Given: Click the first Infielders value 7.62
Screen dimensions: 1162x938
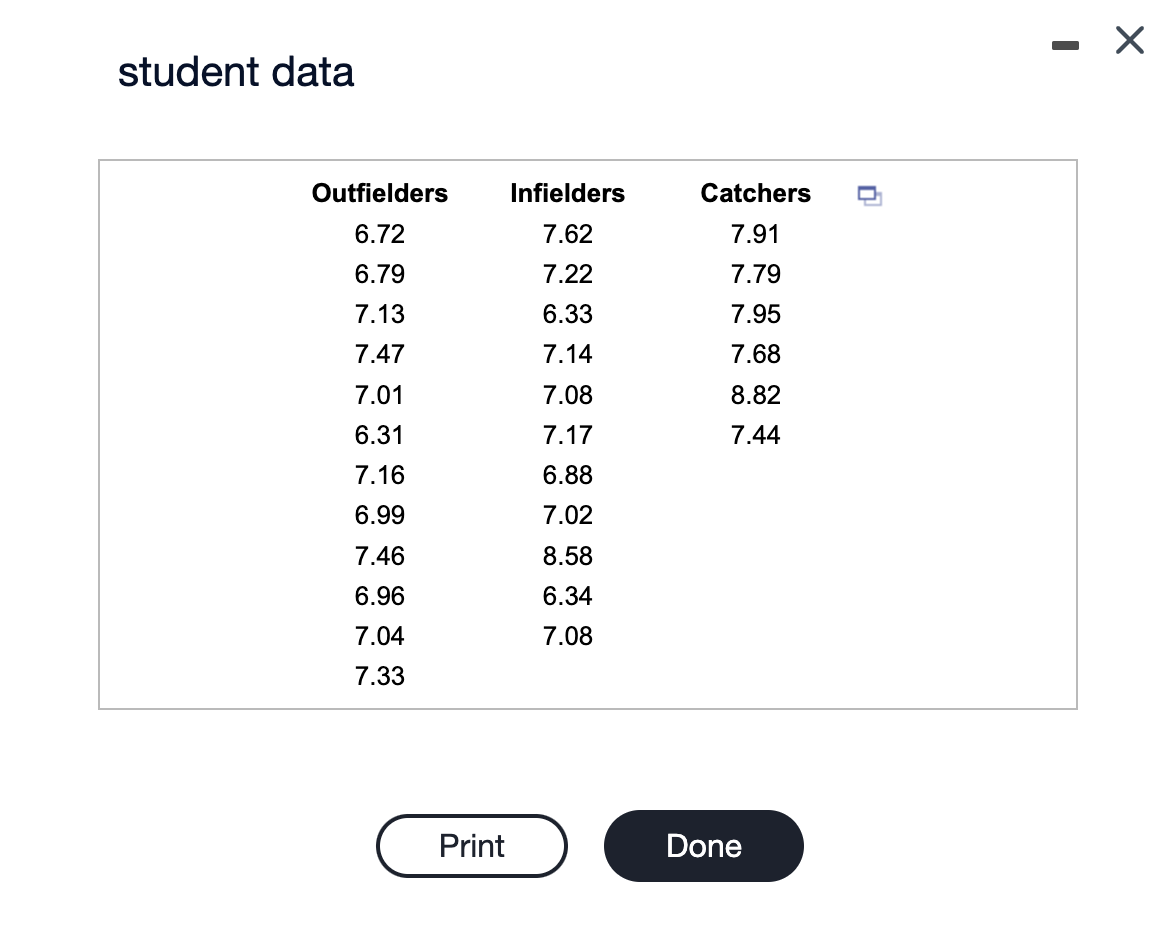Looking at the screenshot, I should 567,233.
